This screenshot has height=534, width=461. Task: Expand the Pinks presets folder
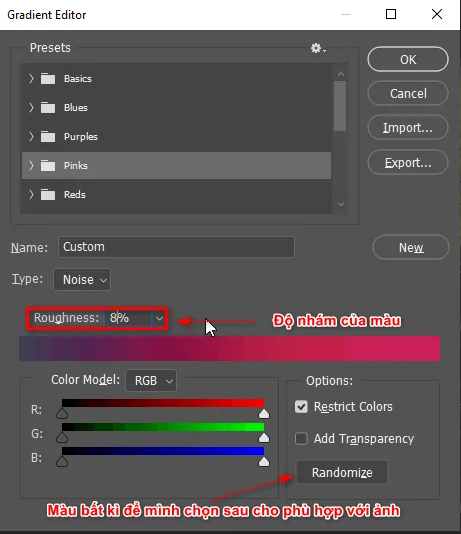click(x=31, y=166)
